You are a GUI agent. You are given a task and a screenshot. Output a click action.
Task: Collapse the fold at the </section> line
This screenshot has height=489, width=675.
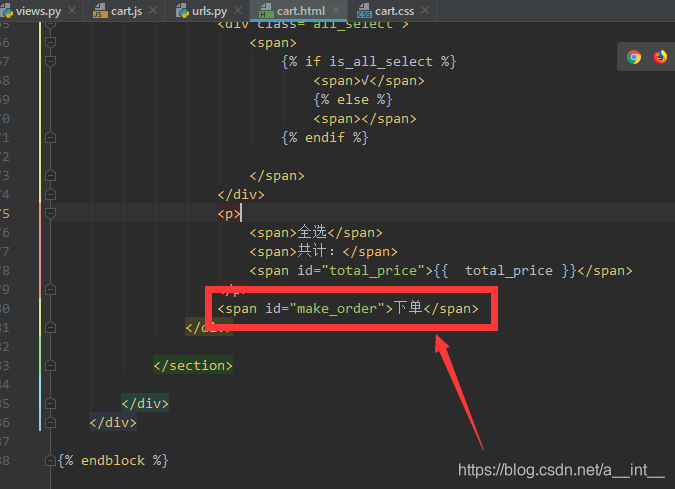pos(50,365)
